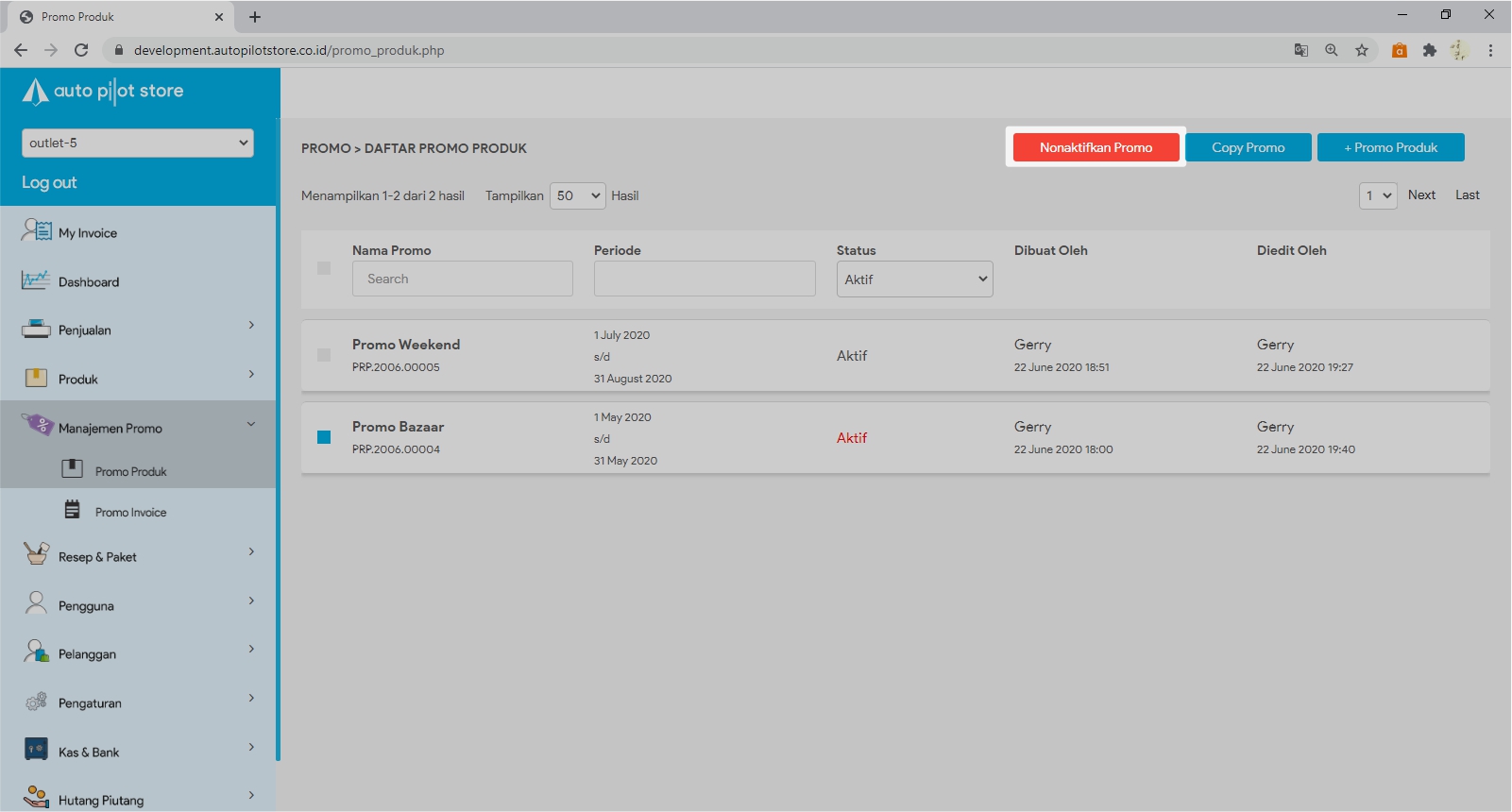Click the My Invoice sidebar icon

click(x=37, y=230)
